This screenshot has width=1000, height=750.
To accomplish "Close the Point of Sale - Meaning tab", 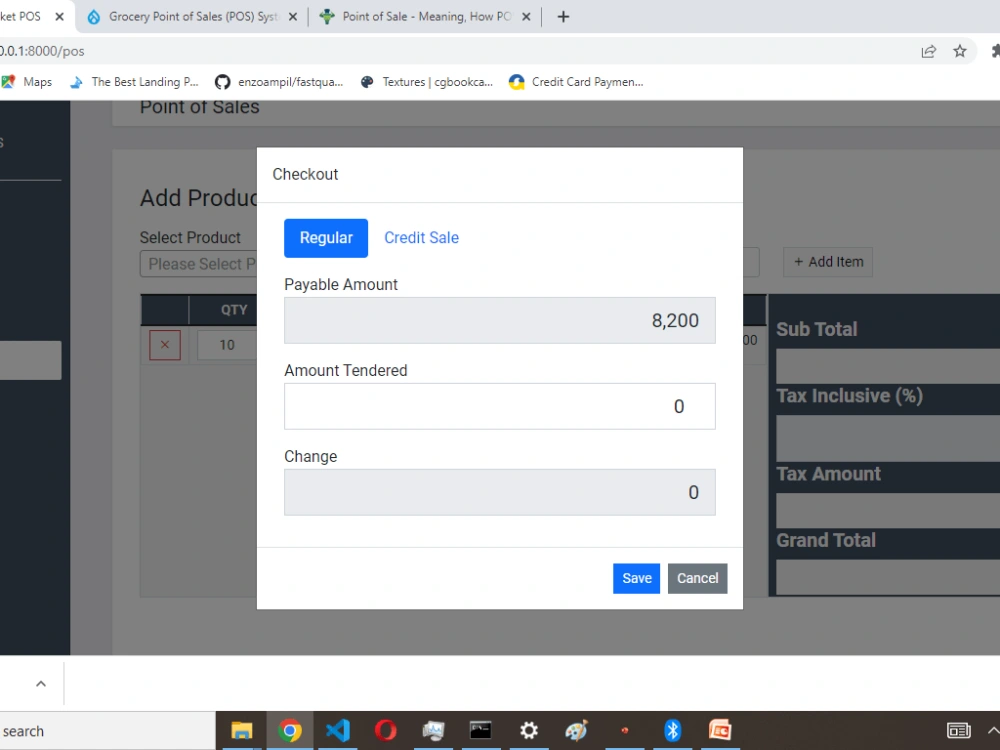I will [526, 17].
